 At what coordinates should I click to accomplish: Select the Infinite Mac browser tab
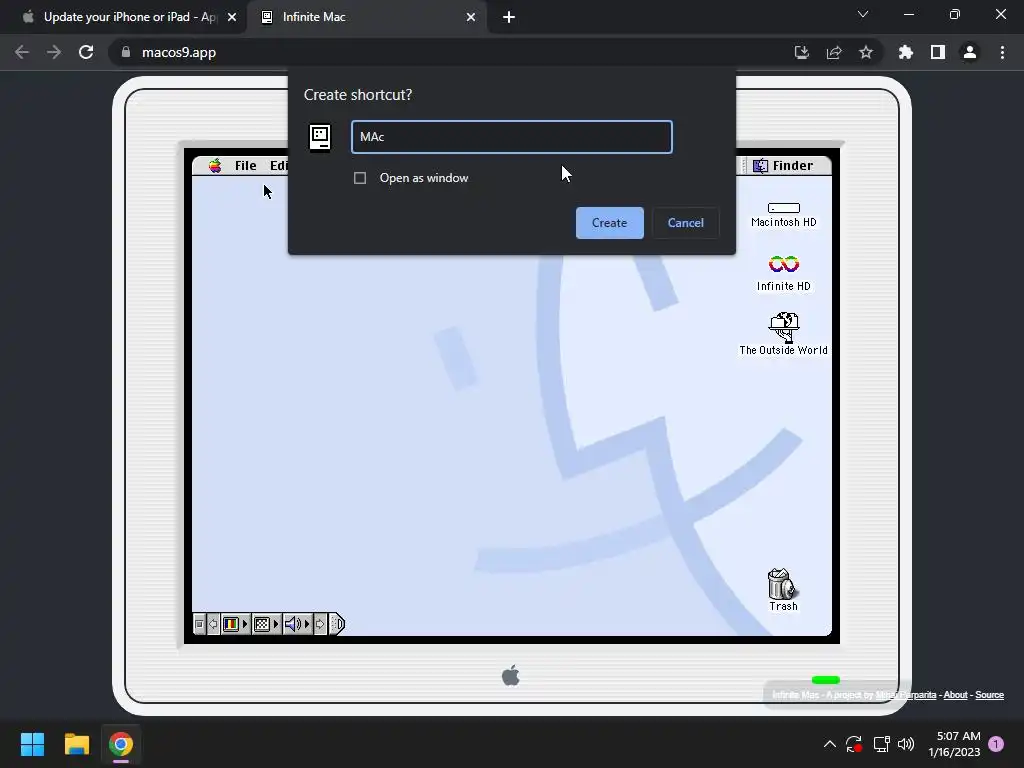(368, 17)
